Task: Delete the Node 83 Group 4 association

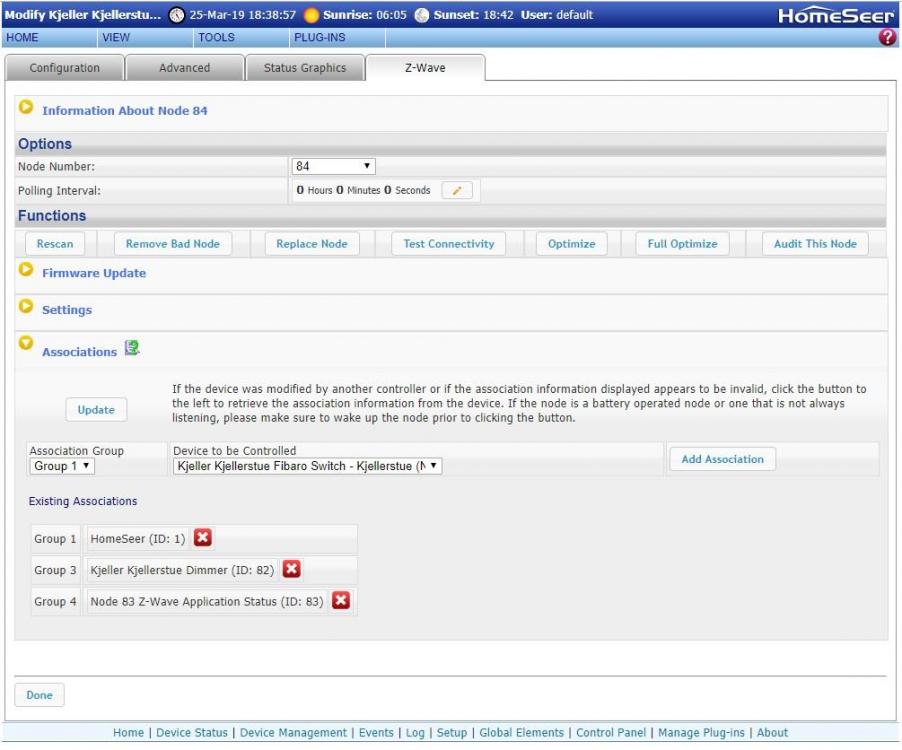Action: click(341, 601)
